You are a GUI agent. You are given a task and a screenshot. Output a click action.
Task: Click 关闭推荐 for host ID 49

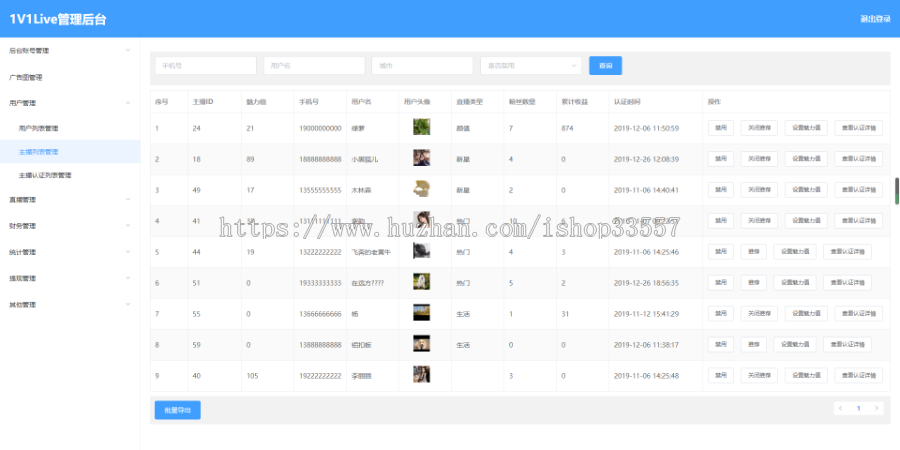coord(759,190)
